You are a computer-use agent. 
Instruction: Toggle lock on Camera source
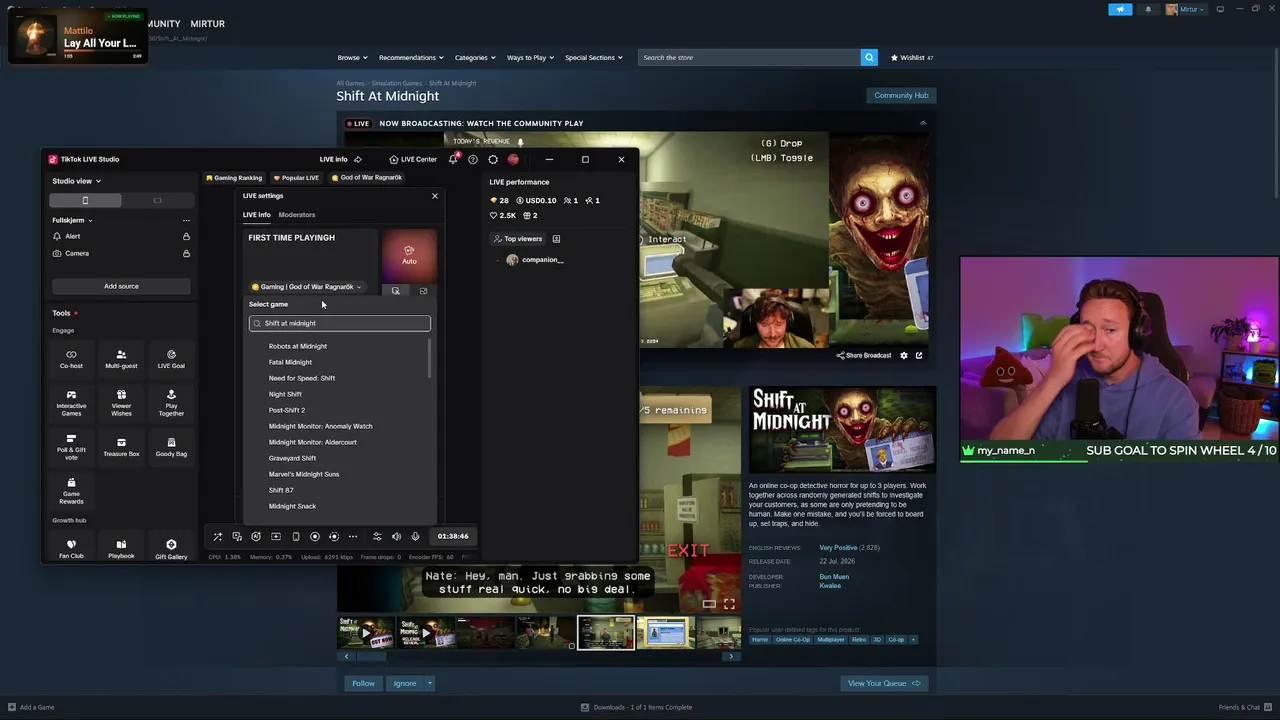(x=186, y=253)
